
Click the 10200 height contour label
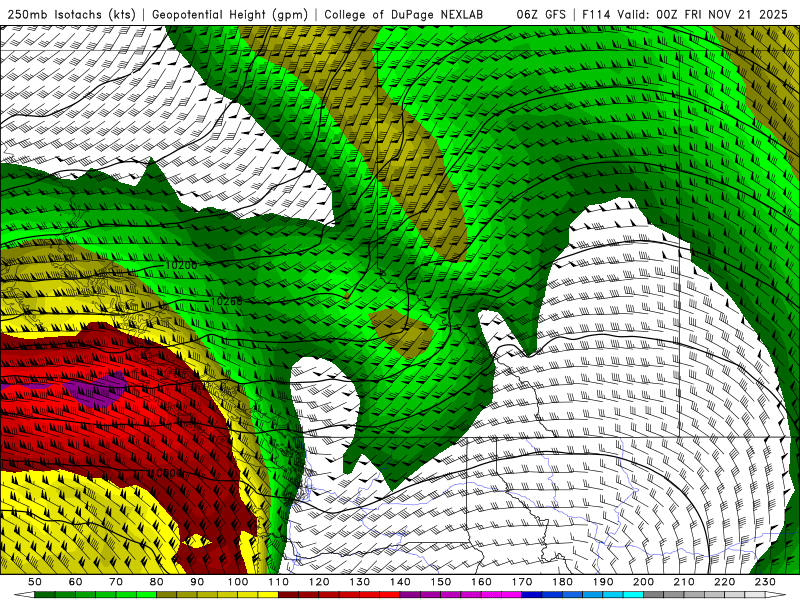pyautogui.click(x=181, y=265)
